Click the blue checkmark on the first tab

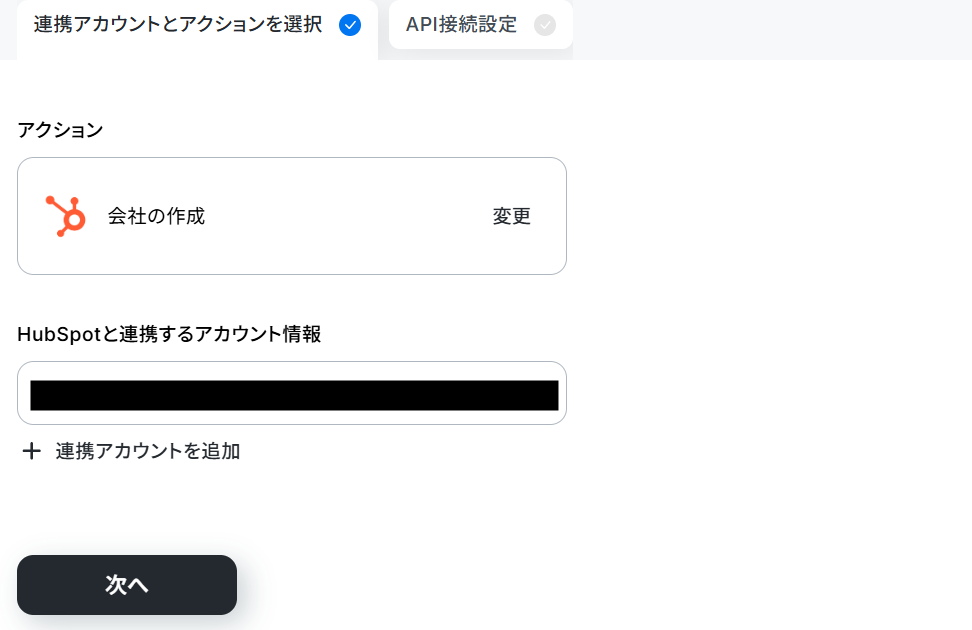click(350, 25)
